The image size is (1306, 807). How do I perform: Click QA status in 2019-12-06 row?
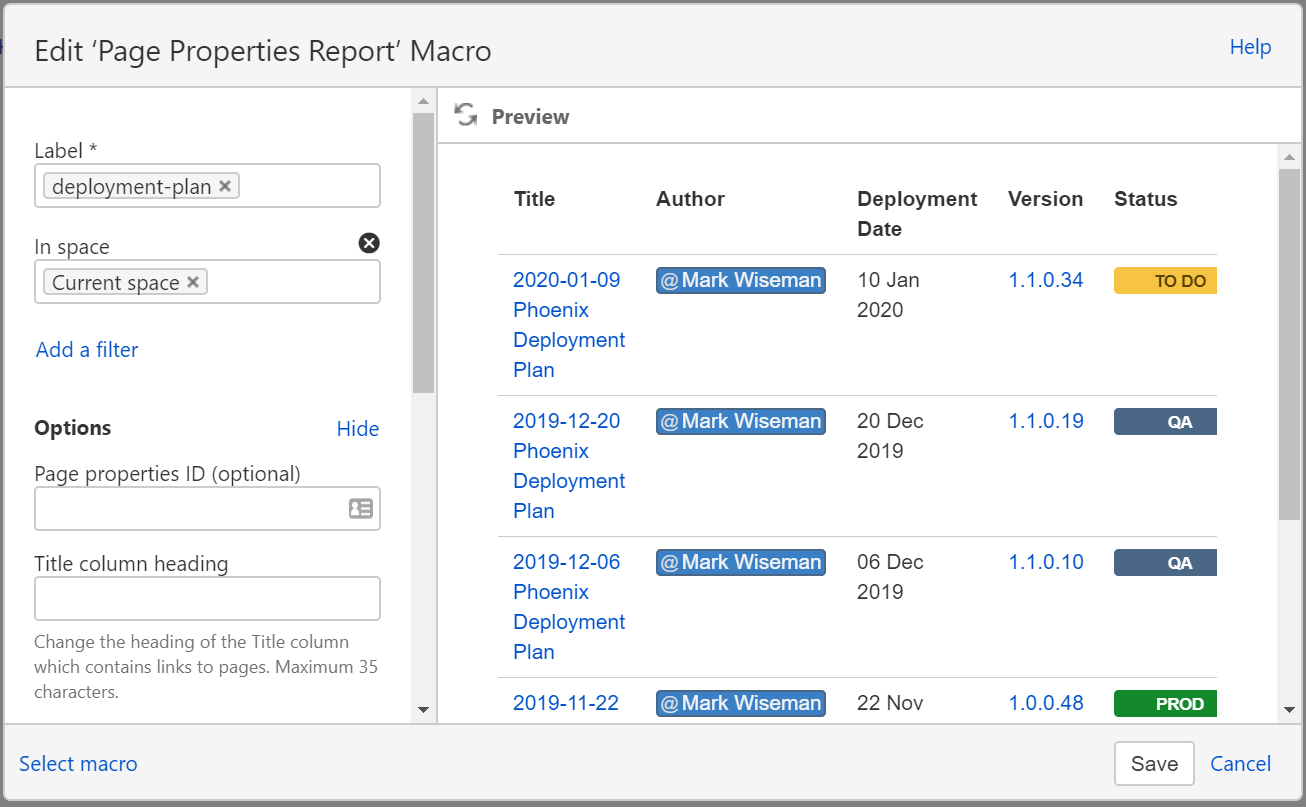click(x=1166, y=563)
